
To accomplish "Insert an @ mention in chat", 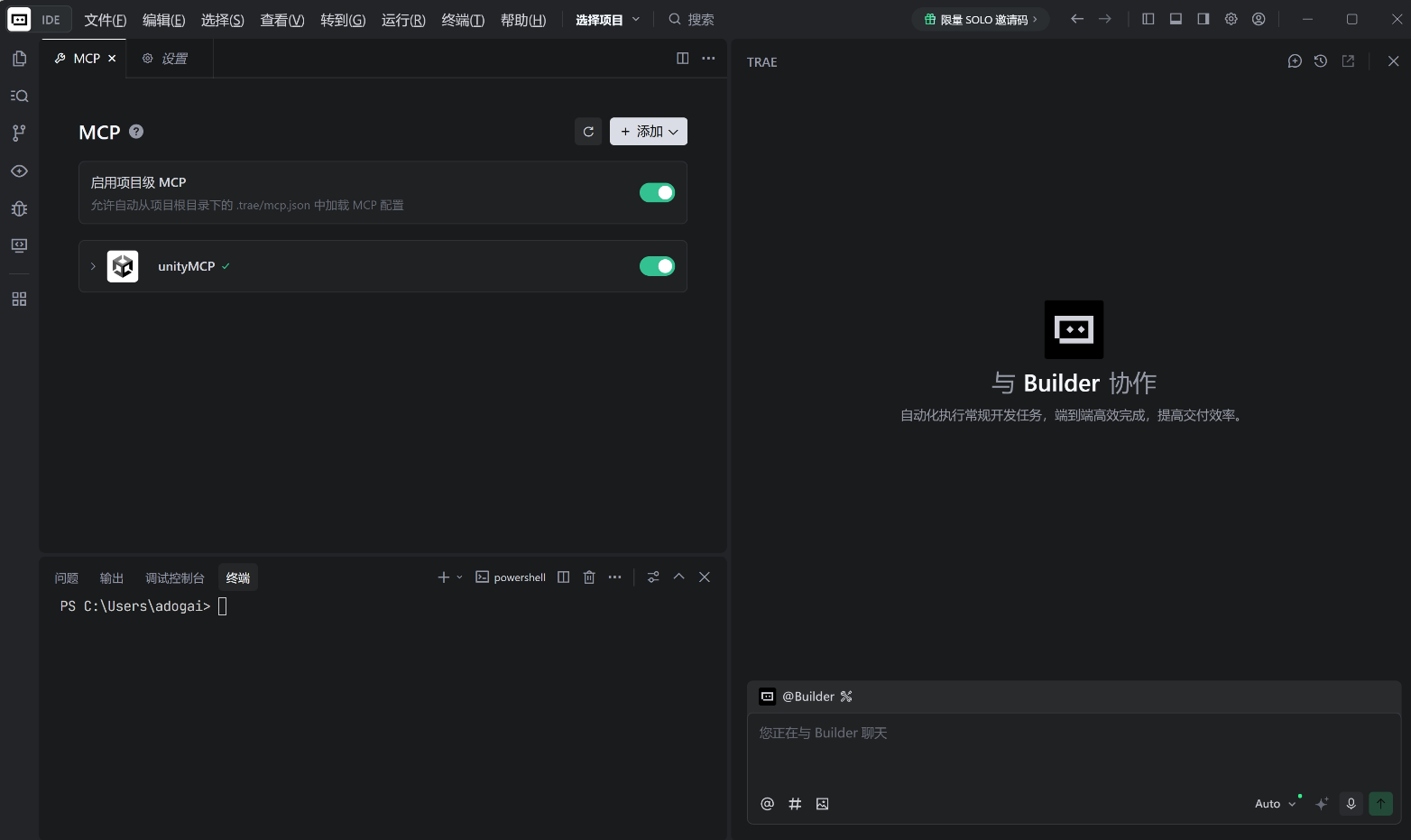I will click(x=768, y=804).
